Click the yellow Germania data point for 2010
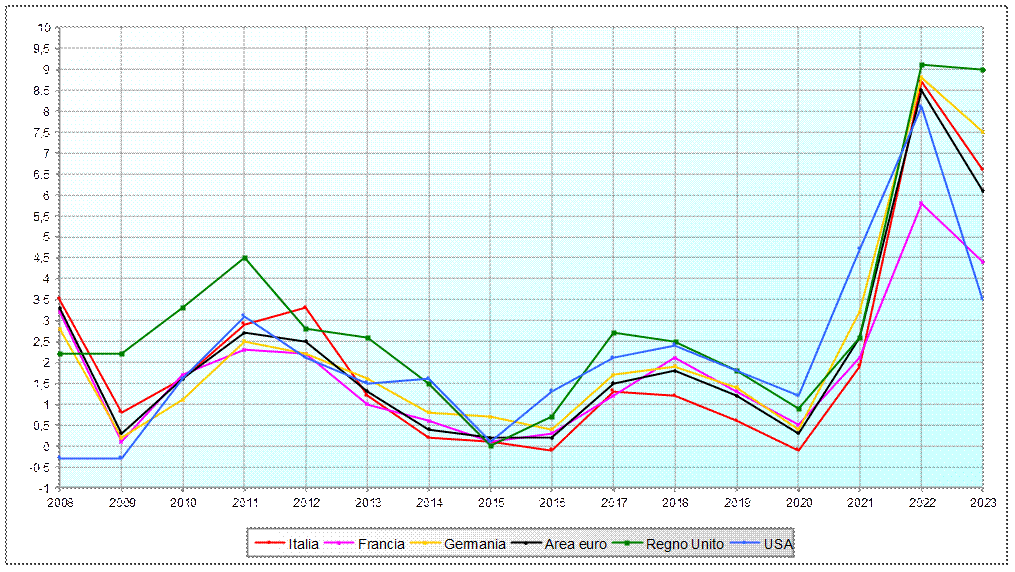The width and height of the screenshot is (1015, 572). (x=183, y=400)
